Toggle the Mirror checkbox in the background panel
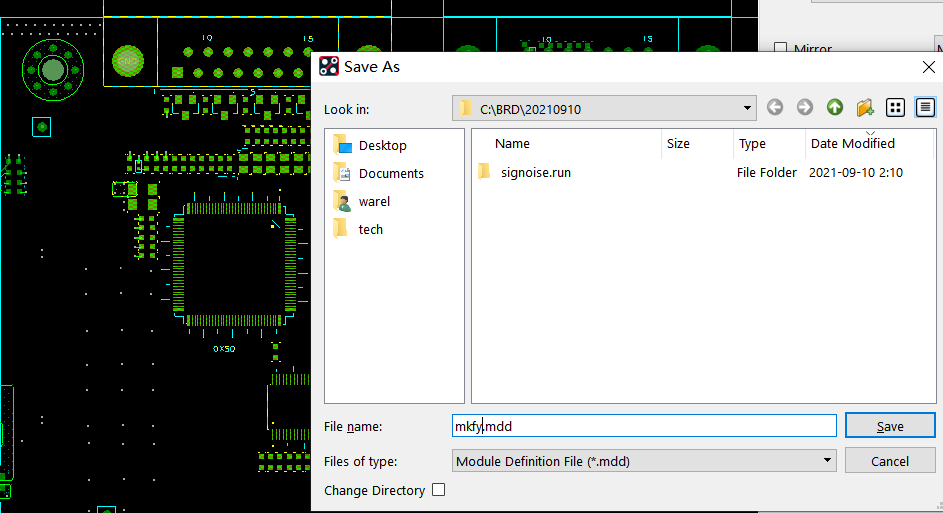 pyautogui.click(x=780, y=48)
